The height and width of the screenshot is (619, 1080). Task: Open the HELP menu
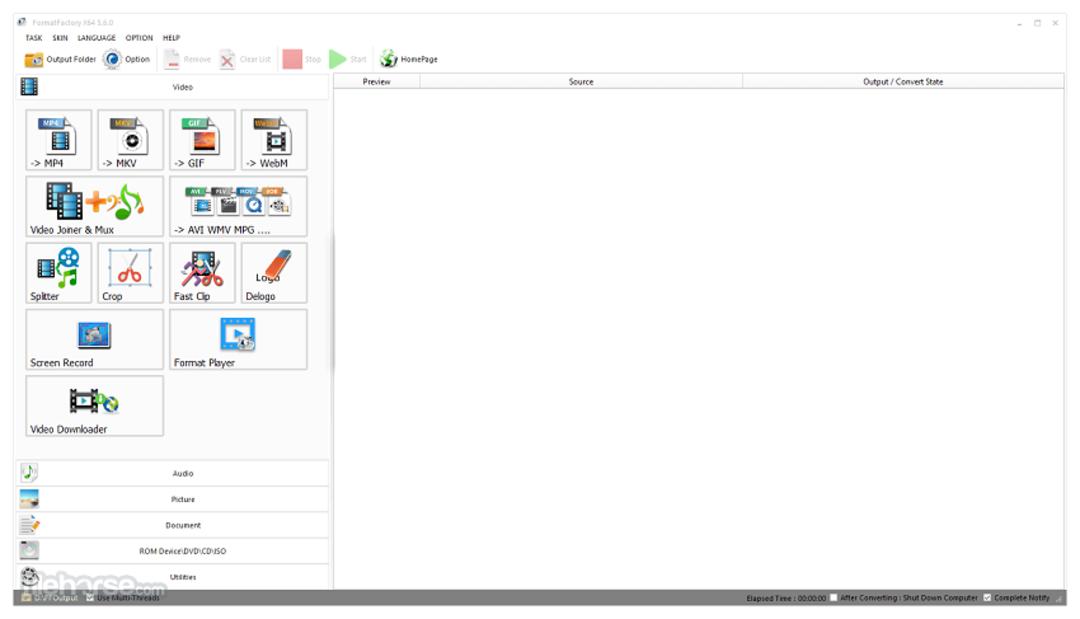coord(172,38)
